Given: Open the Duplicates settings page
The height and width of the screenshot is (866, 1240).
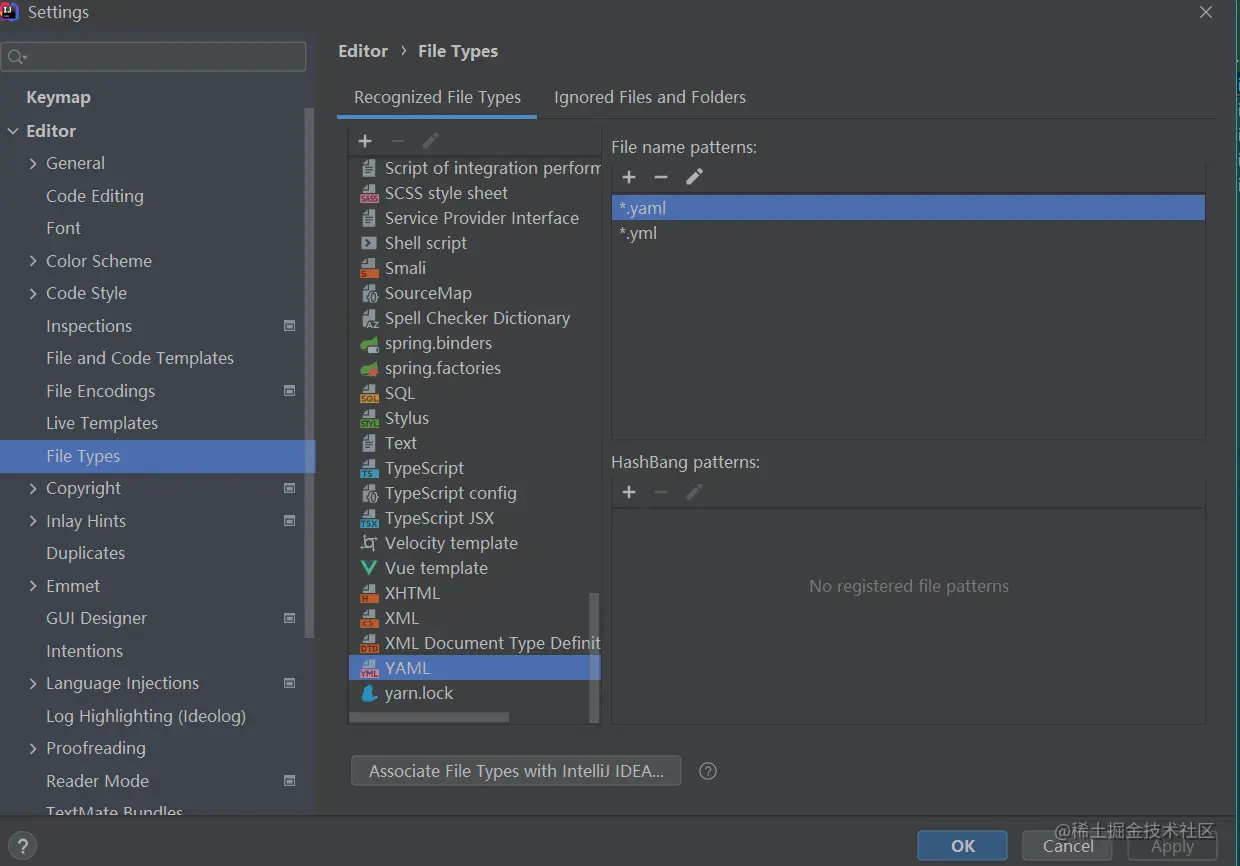Looking at the screenshot, I should pyautogui.click(x=85, y=553).
